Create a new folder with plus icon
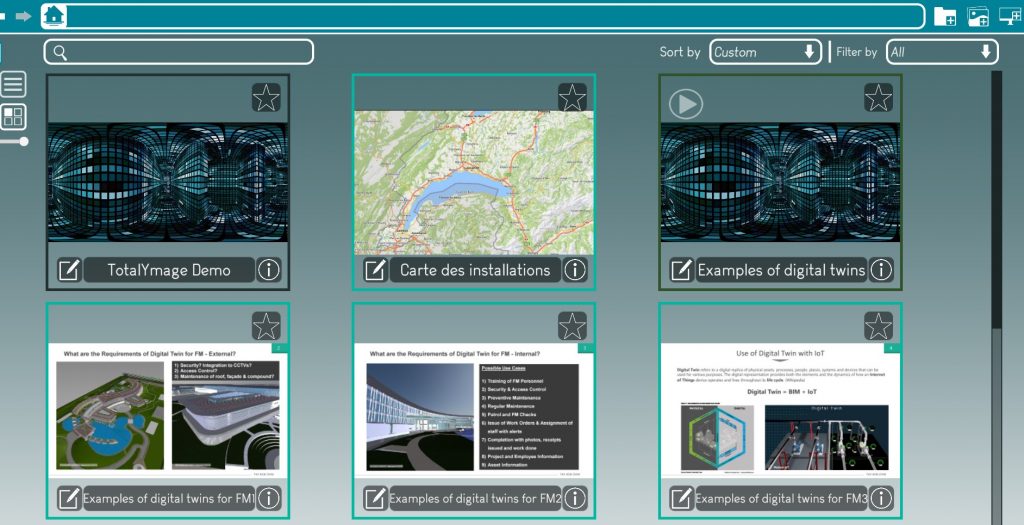 click(x=945, y=16)
